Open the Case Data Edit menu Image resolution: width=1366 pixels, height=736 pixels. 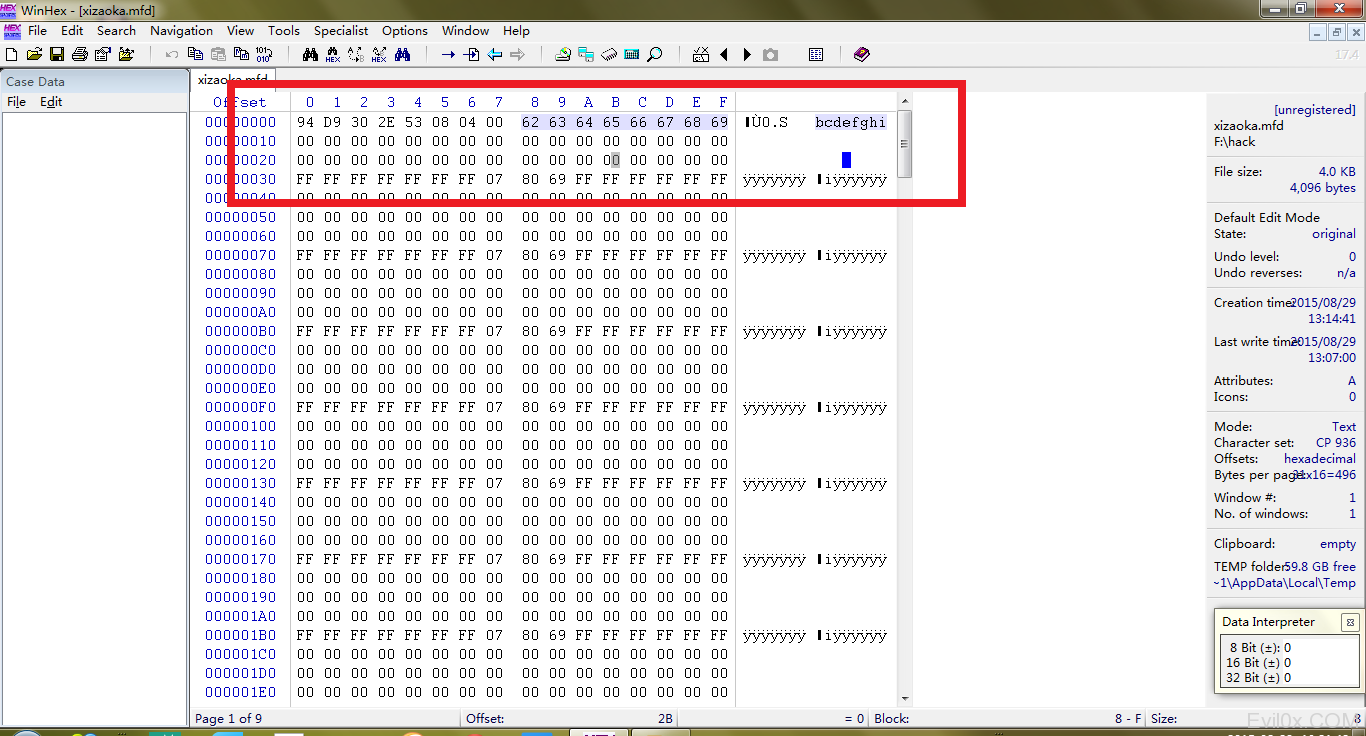(x=51, y=102)
